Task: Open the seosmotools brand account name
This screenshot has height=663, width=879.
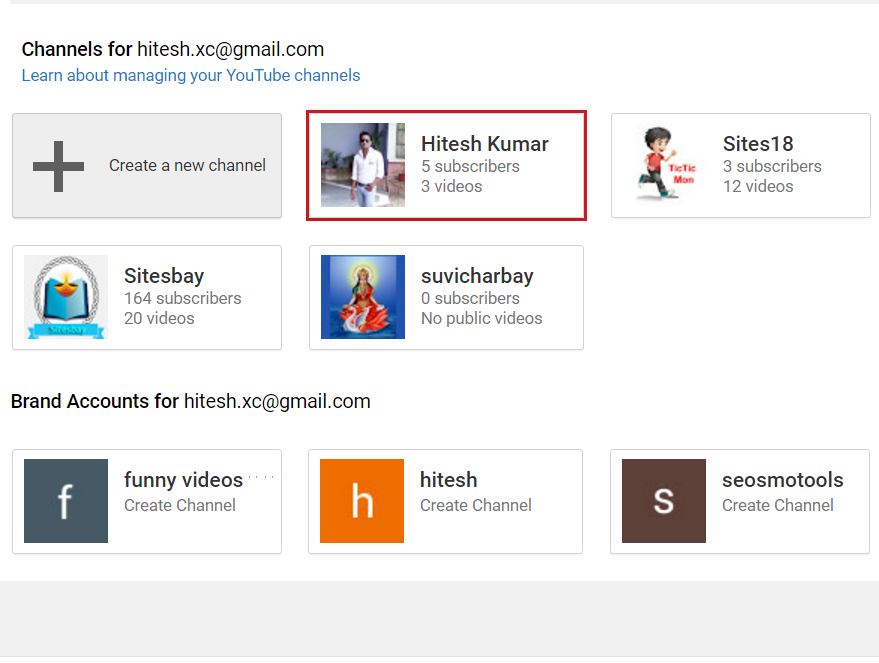Action: 783,480
